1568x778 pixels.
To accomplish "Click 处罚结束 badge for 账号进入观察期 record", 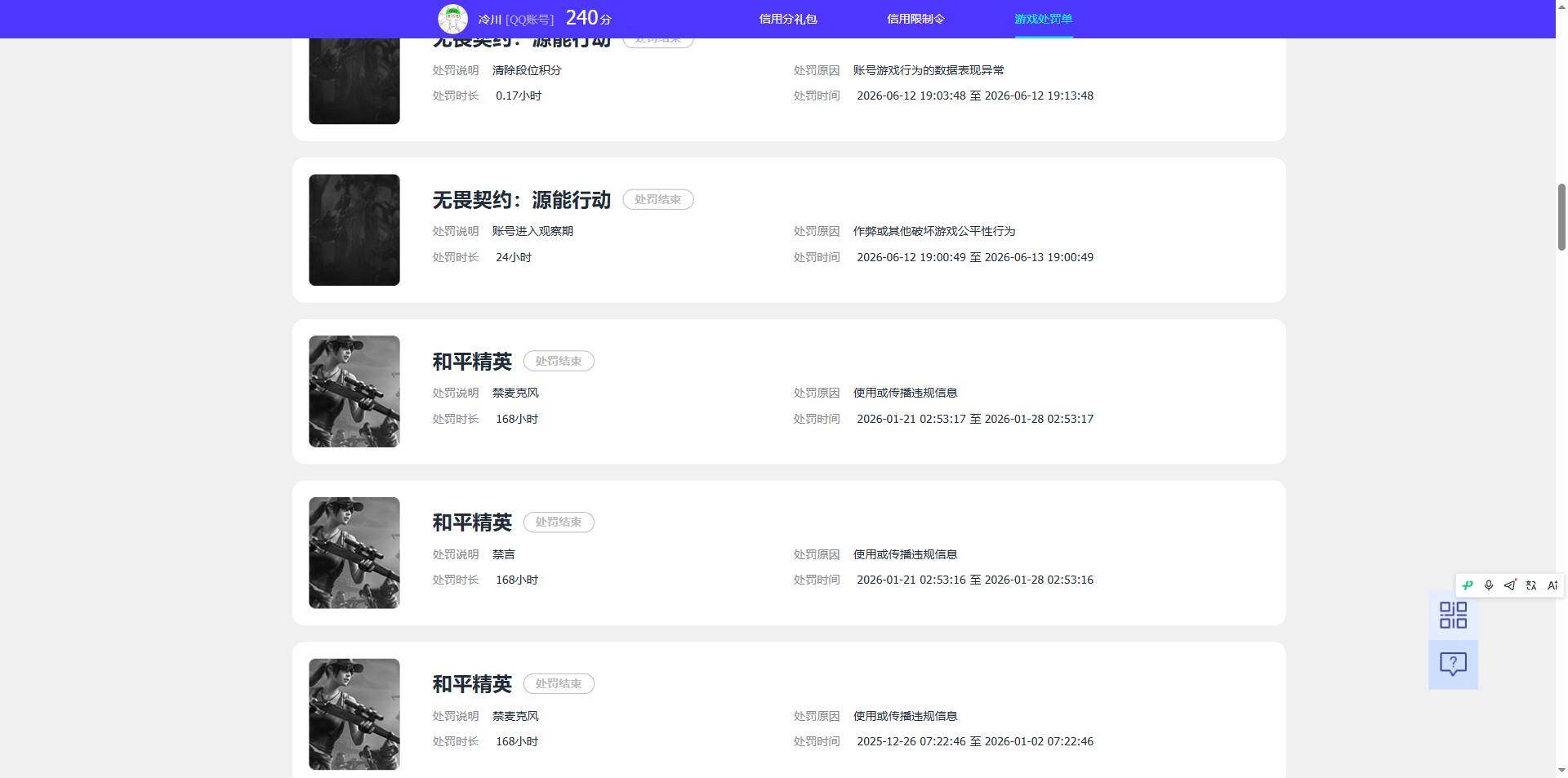I will (658, 199).
